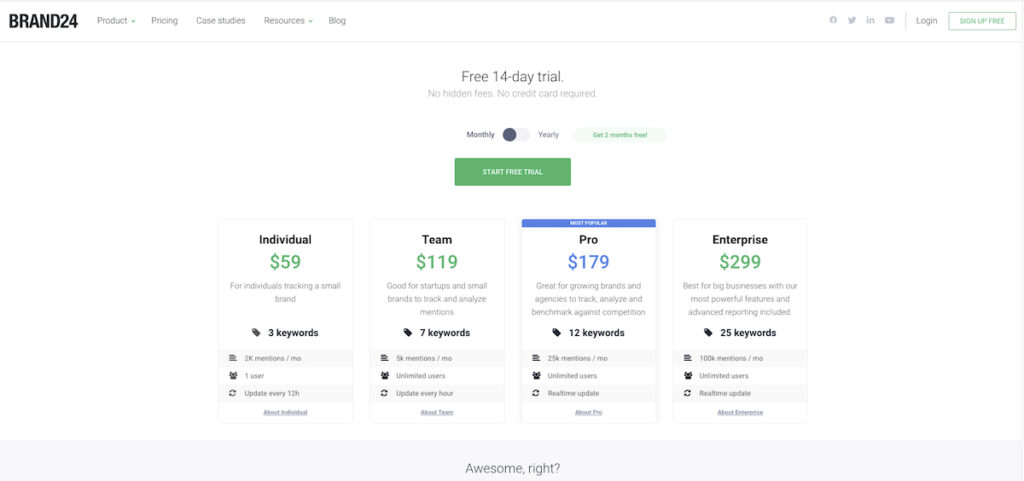Click the 'Update every 12h' row
Viewport: 1024px width, 481px height.
coord(285,394)
